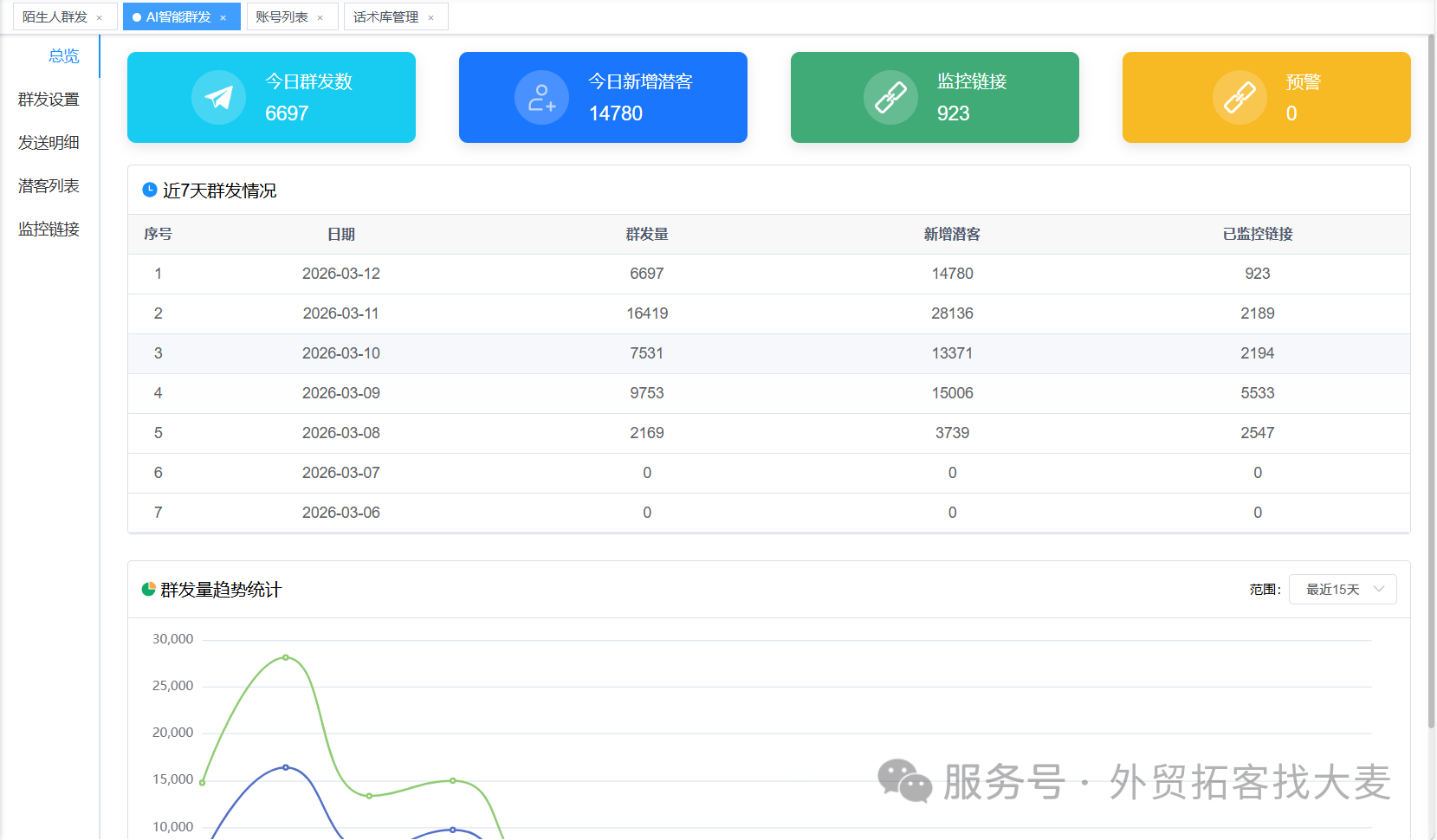
Task: Click the 15006 新增潜客 cell
Action: coord(952,393)
